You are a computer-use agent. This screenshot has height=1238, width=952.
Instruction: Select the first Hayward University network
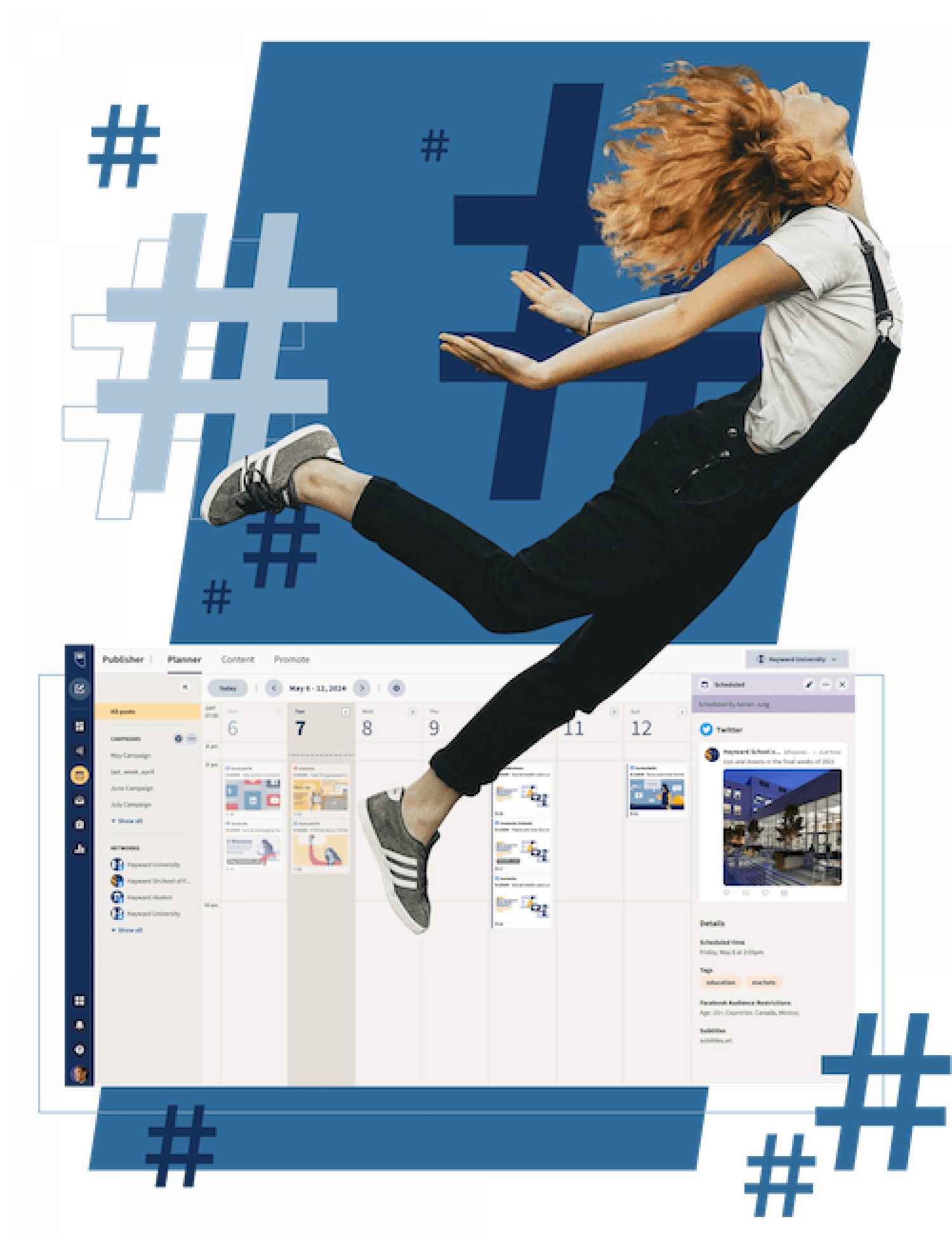146,865
